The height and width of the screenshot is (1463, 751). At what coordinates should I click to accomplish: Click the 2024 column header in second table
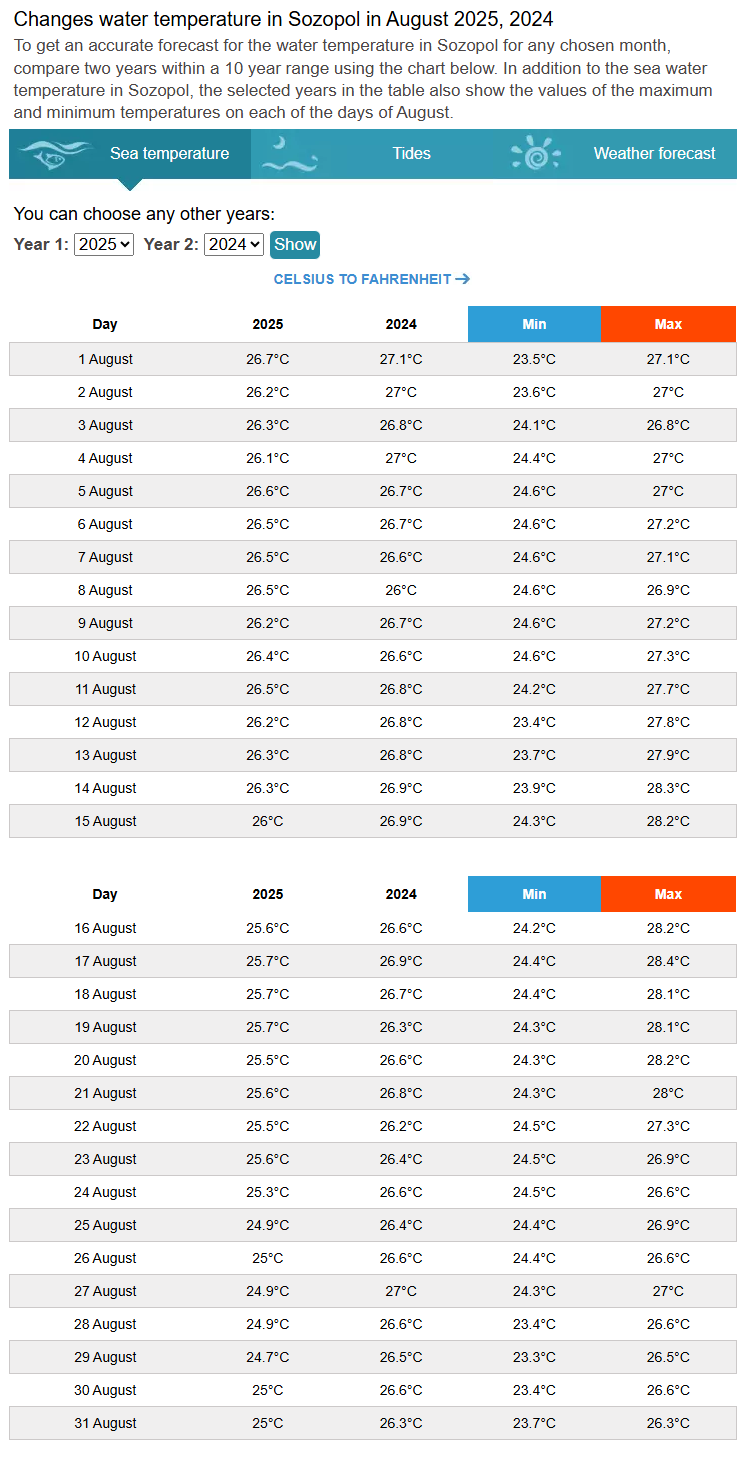[401, 894]
